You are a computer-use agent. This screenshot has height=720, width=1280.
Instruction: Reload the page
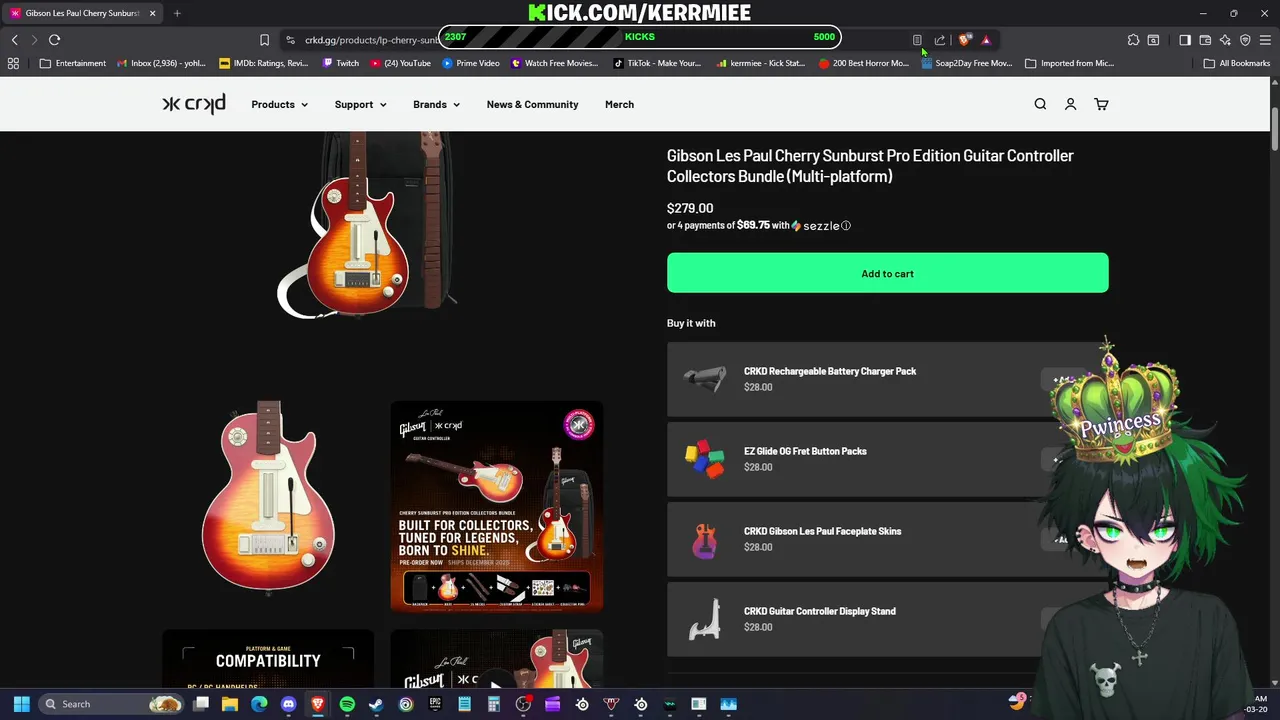coord(54,40)
